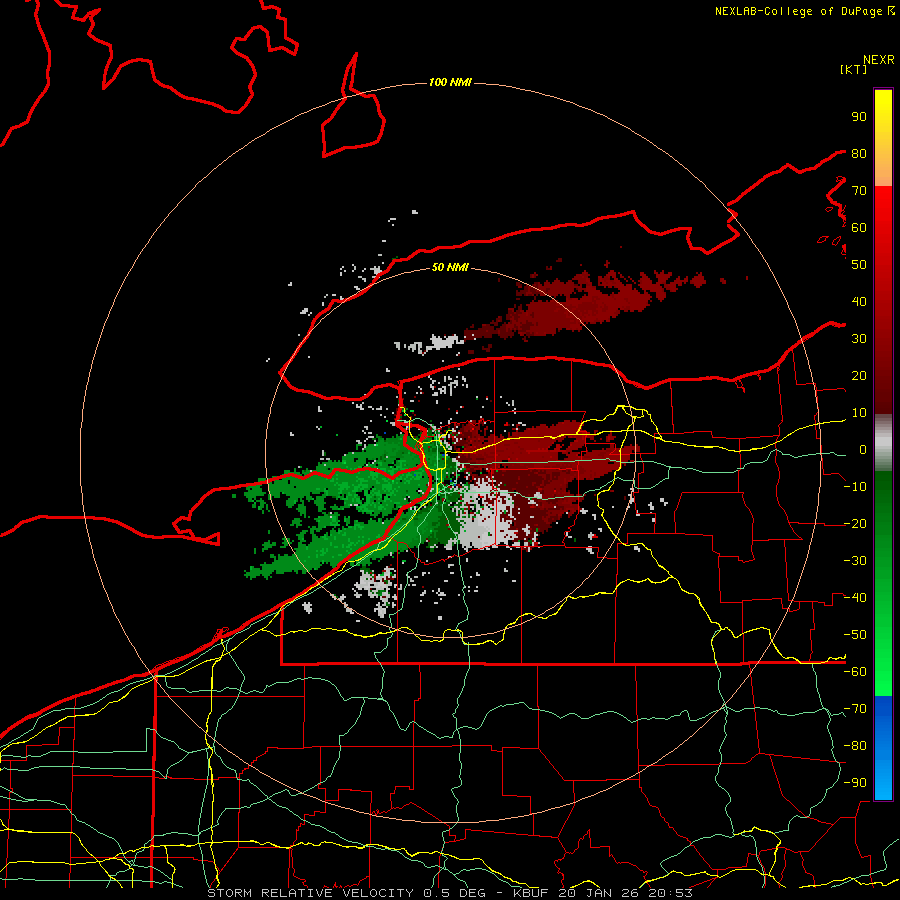Click the 80 value on velocity scale

(x=859, y=154)
